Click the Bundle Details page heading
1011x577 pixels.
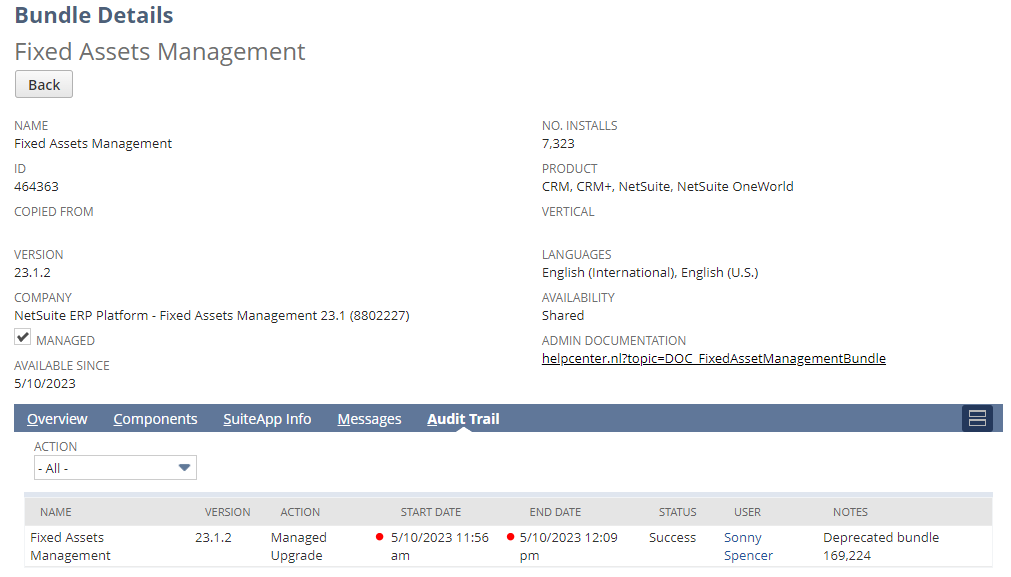tap(93, 15)
